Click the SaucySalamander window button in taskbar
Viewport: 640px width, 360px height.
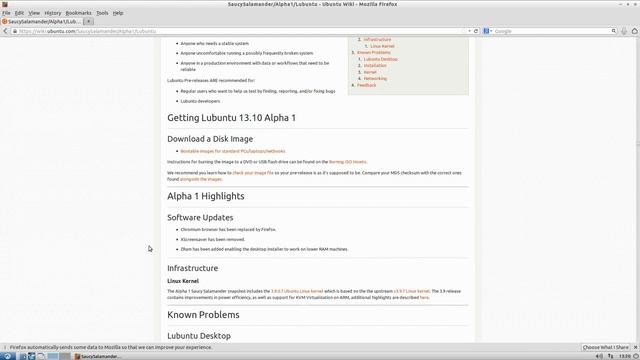pos(98,356)
